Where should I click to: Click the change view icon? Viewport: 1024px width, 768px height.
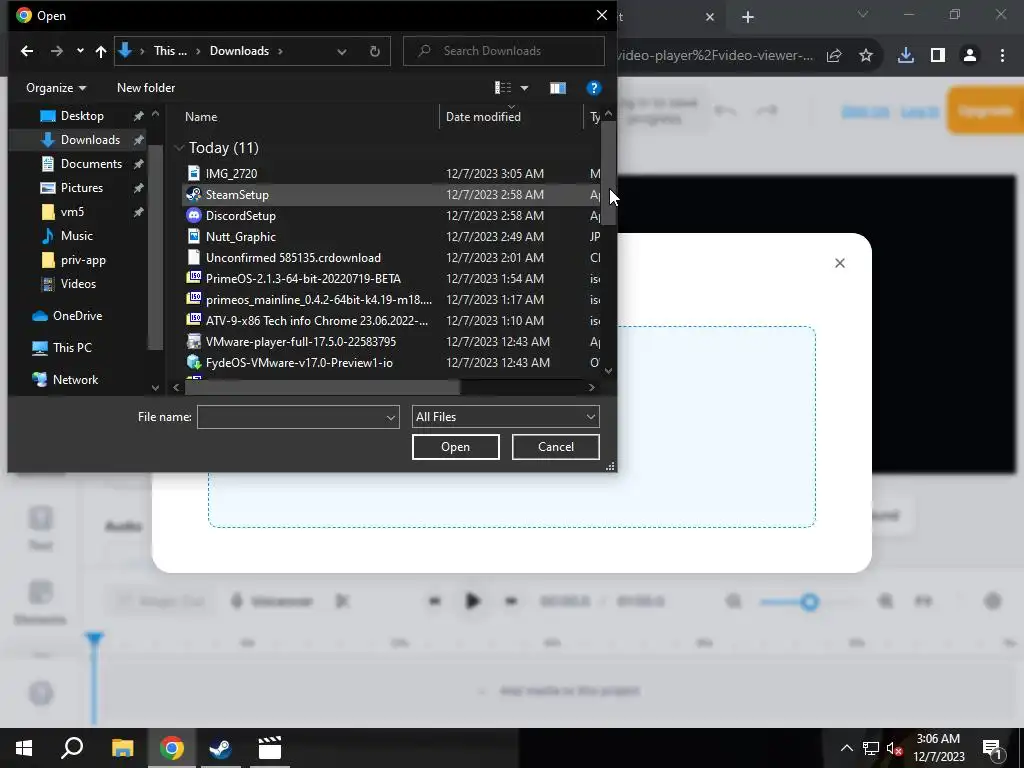pyautogui.click(x=503, y=88)
